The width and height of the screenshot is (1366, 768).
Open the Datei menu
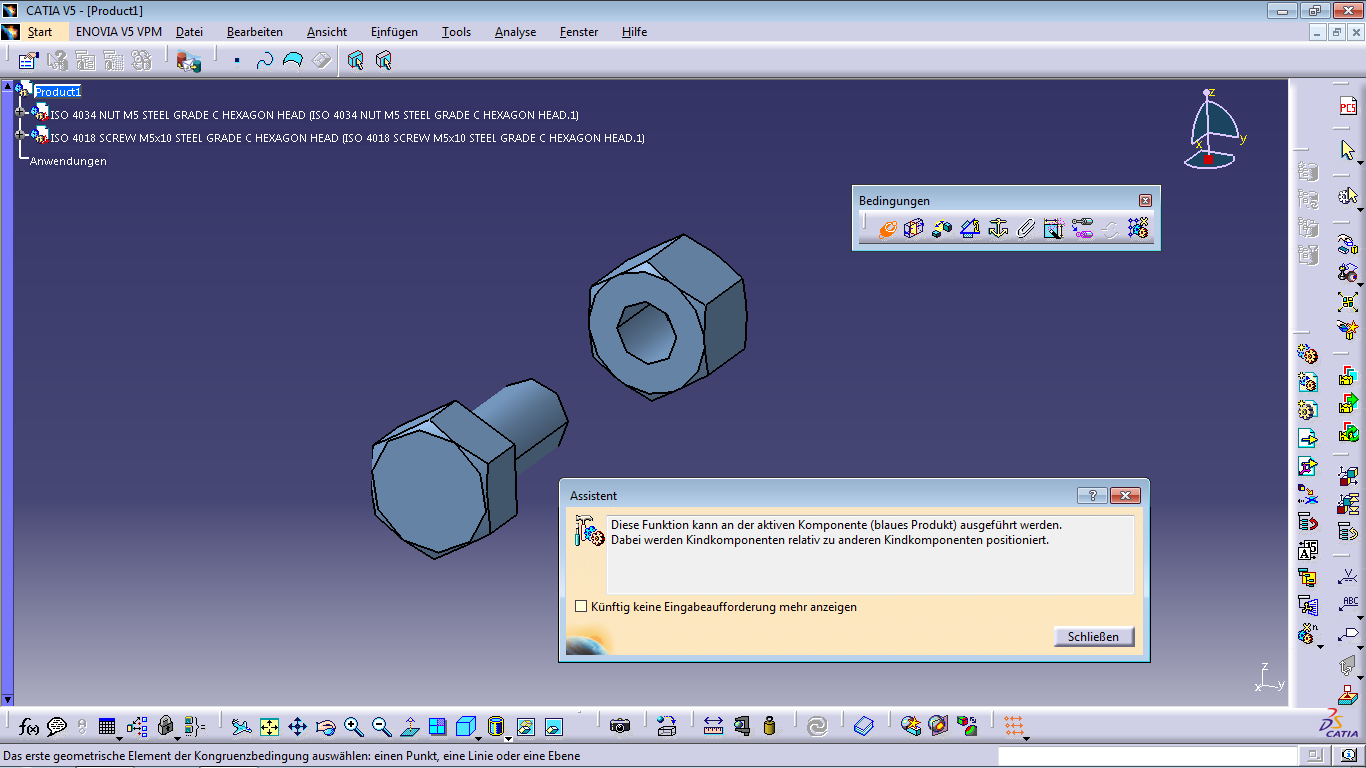click(189, 32)
